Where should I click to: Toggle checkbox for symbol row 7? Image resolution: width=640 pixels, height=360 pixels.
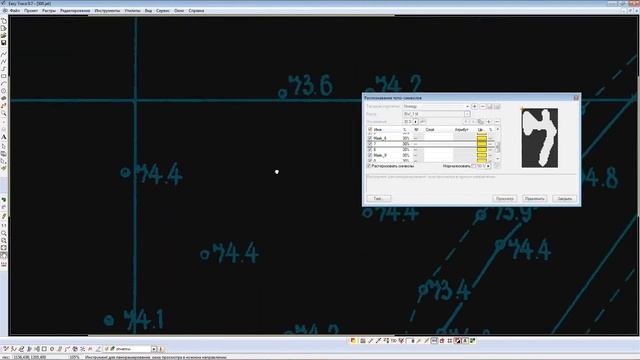point(370,144)
